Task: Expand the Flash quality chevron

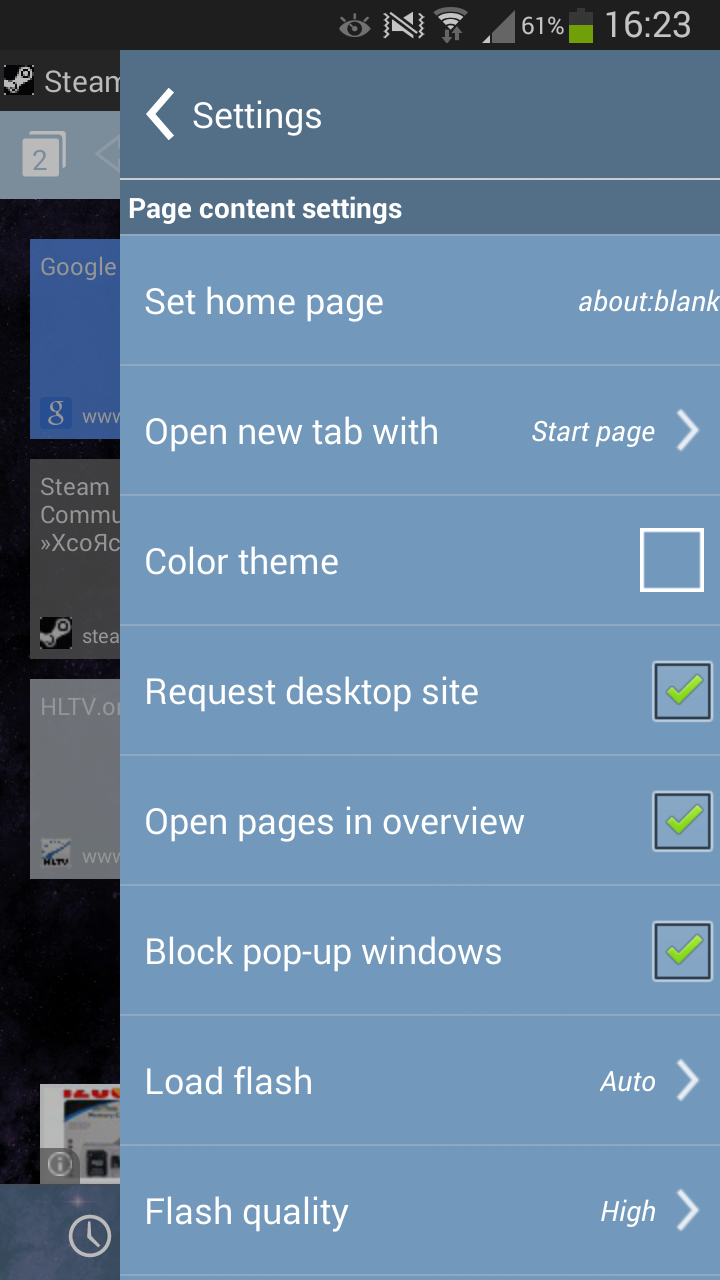Action: pos(687,1211)
